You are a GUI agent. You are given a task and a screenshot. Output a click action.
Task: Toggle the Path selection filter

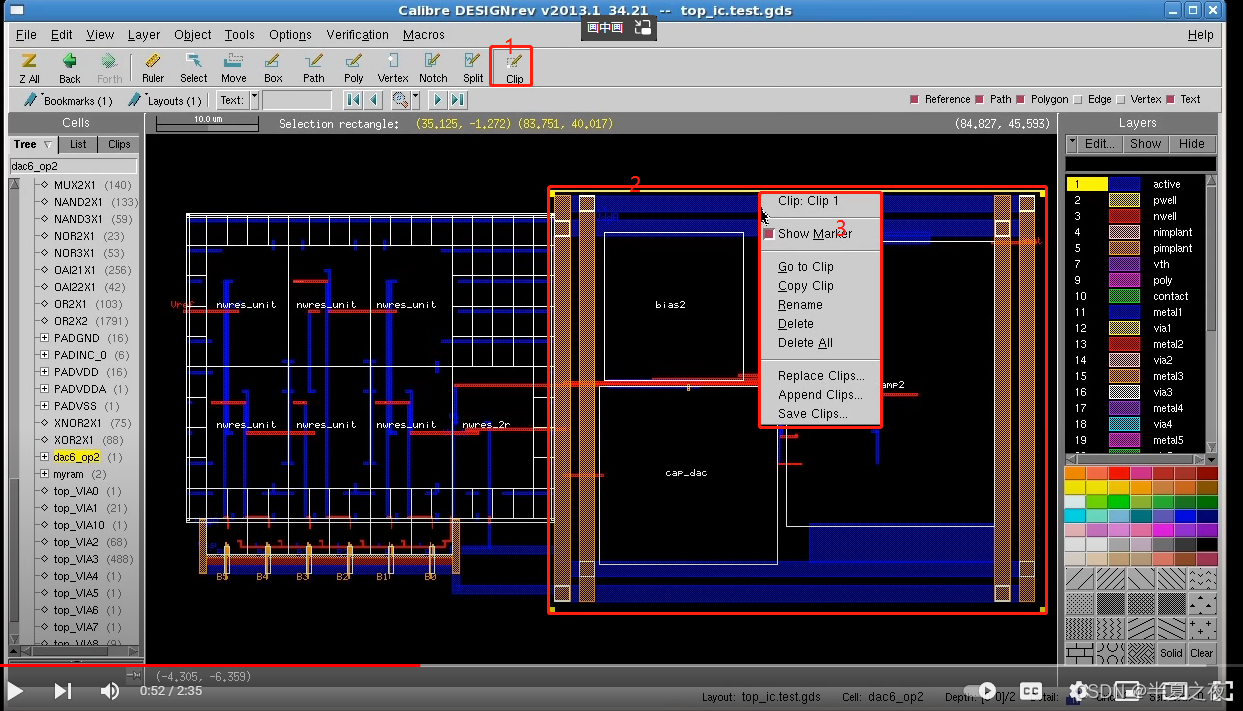point(981,99)
